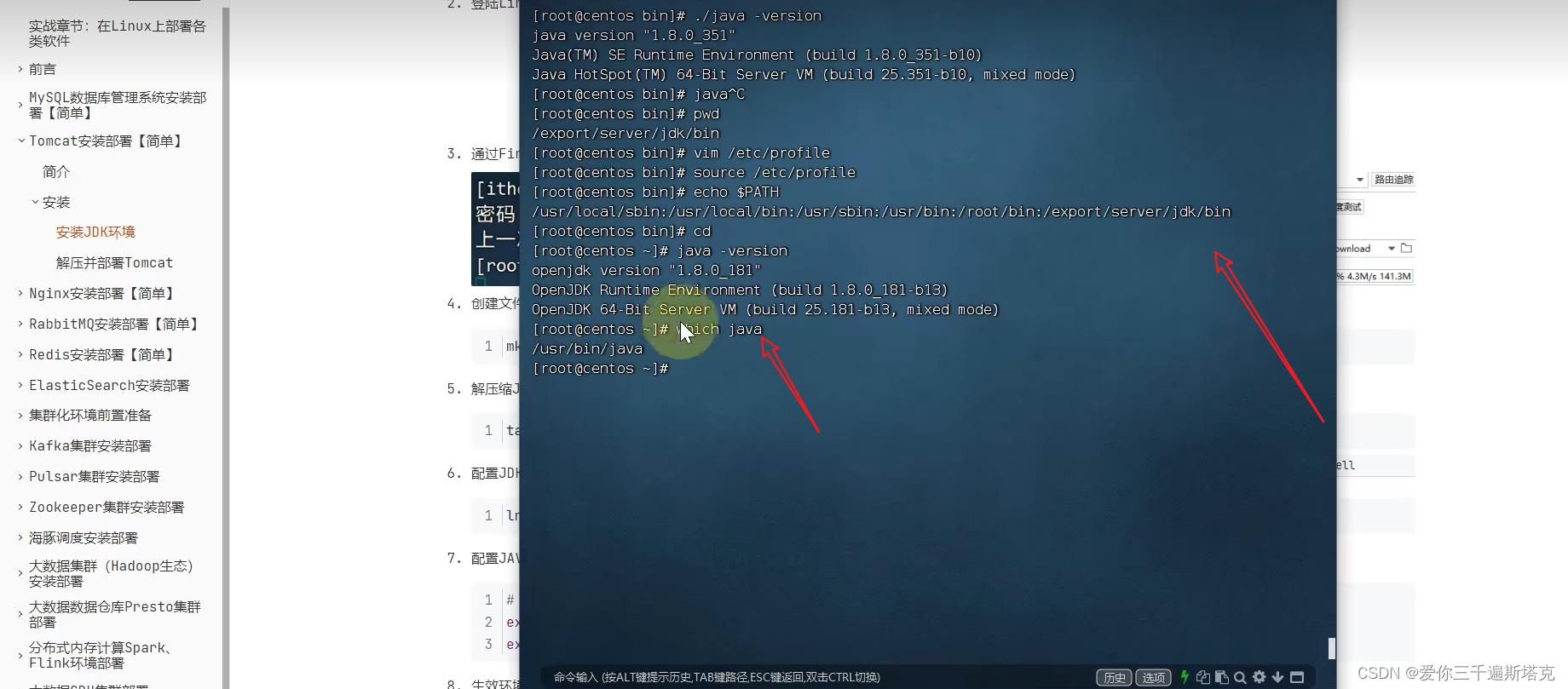Open the dropdown arrow beside 路由追踪
The image size is (1568, 689).
(1360, 180)
